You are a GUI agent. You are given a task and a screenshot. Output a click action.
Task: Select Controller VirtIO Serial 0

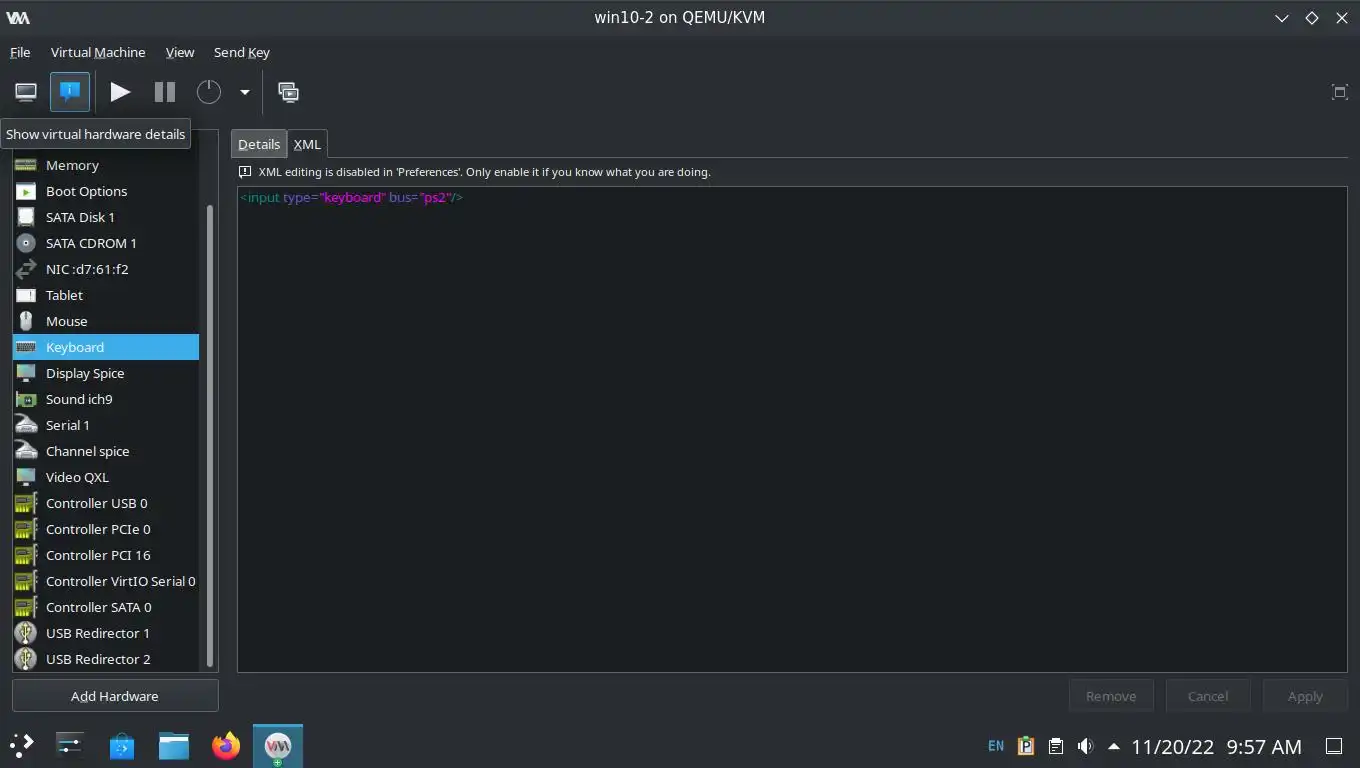coord(106,581)
